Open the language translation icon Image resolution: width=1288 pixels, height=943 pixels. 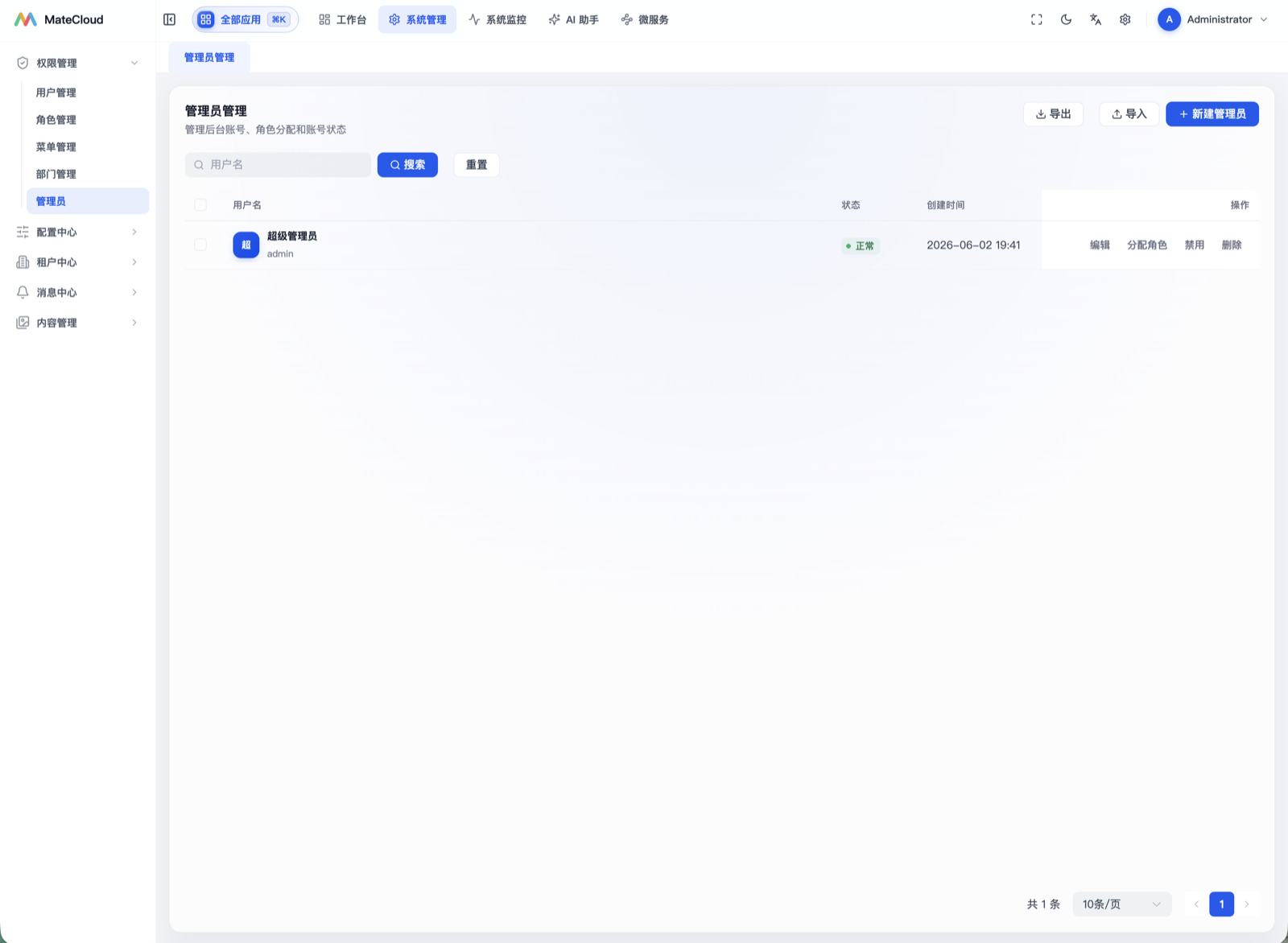click(1096, 19)
